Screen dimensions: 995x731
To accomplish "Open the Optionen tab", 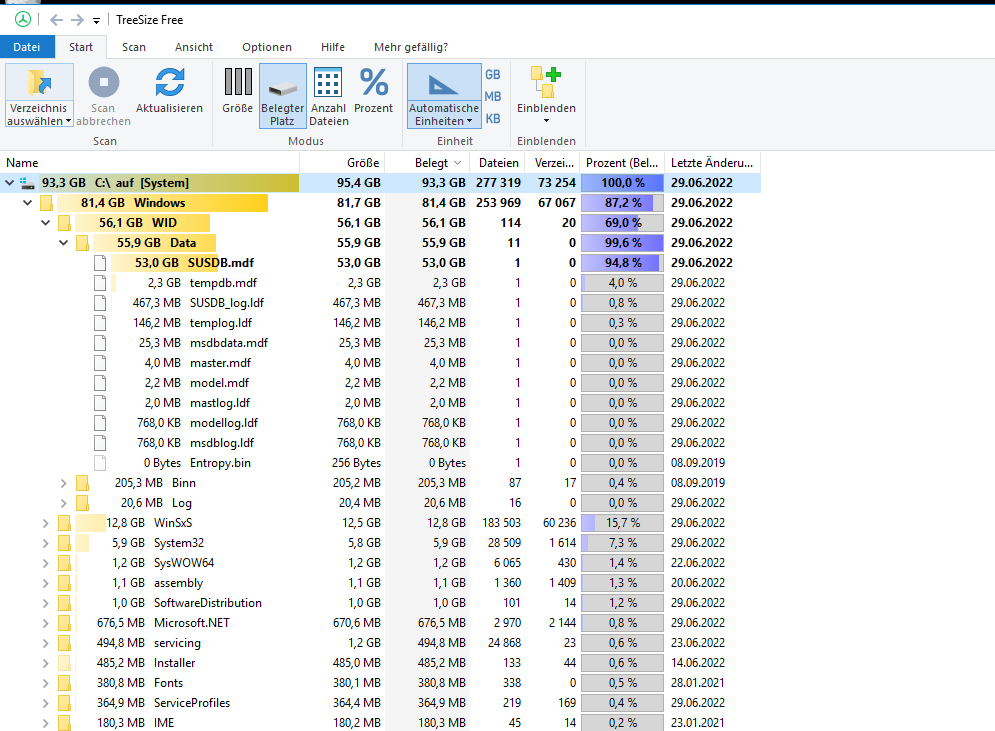I will [x=267, y=47].
